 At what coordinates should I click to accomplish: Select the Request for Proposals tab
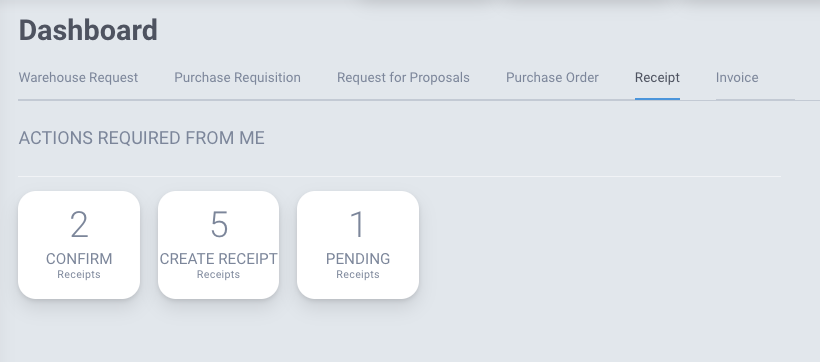coord(403,77)
